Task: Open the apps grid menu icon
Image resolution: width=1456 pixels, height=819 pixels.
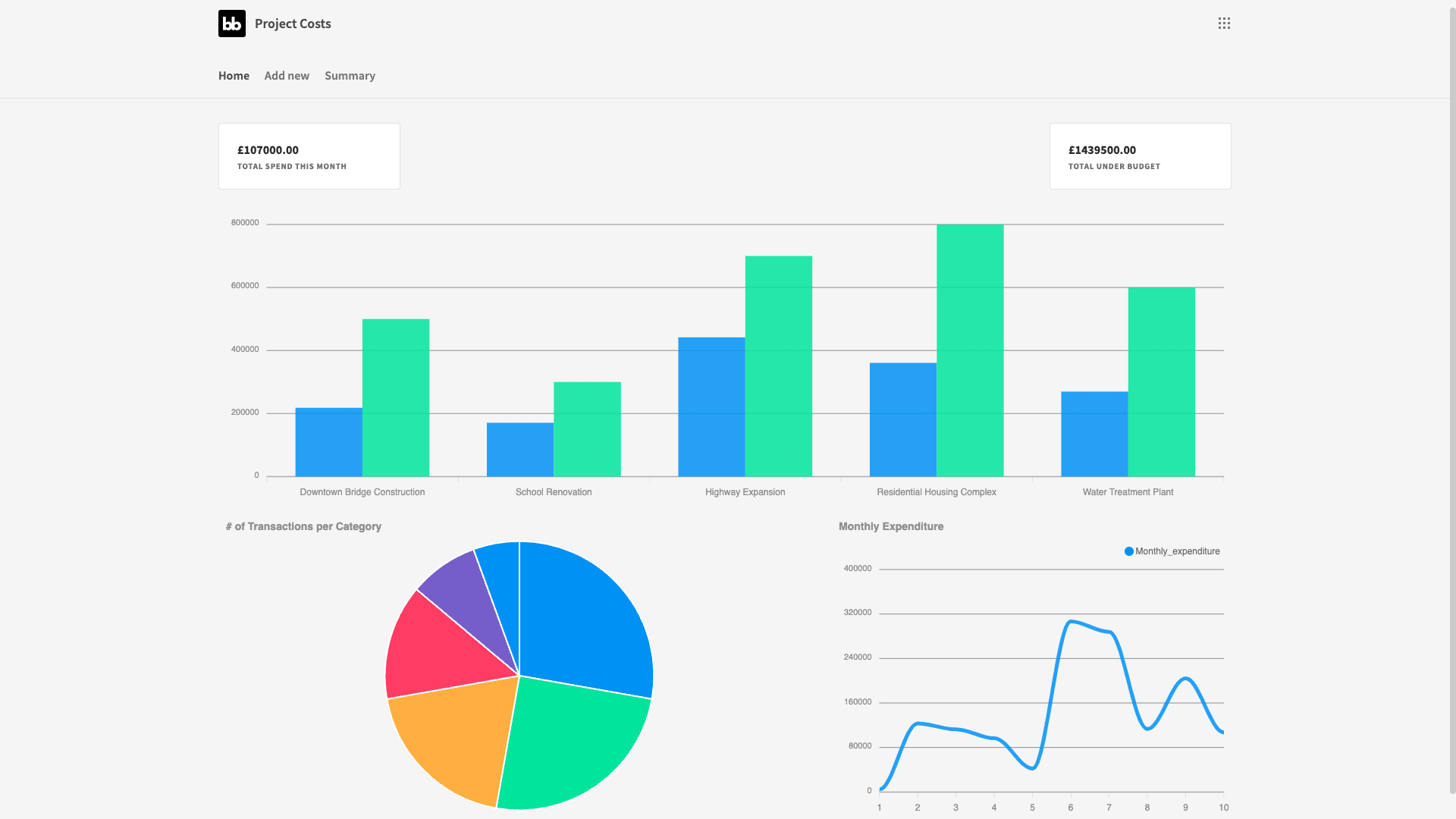Action: click(1224, 24)
